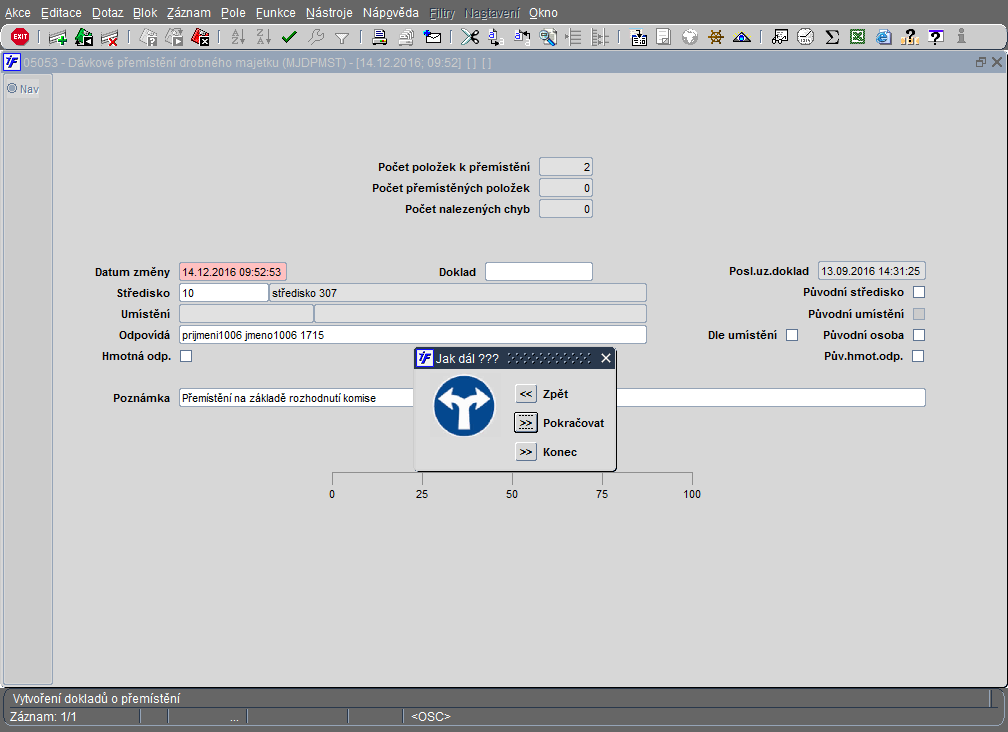This screenshot has height=732, width=1008.
Task: Click the Pokračovat button in dialog
Action: (526, 423)
